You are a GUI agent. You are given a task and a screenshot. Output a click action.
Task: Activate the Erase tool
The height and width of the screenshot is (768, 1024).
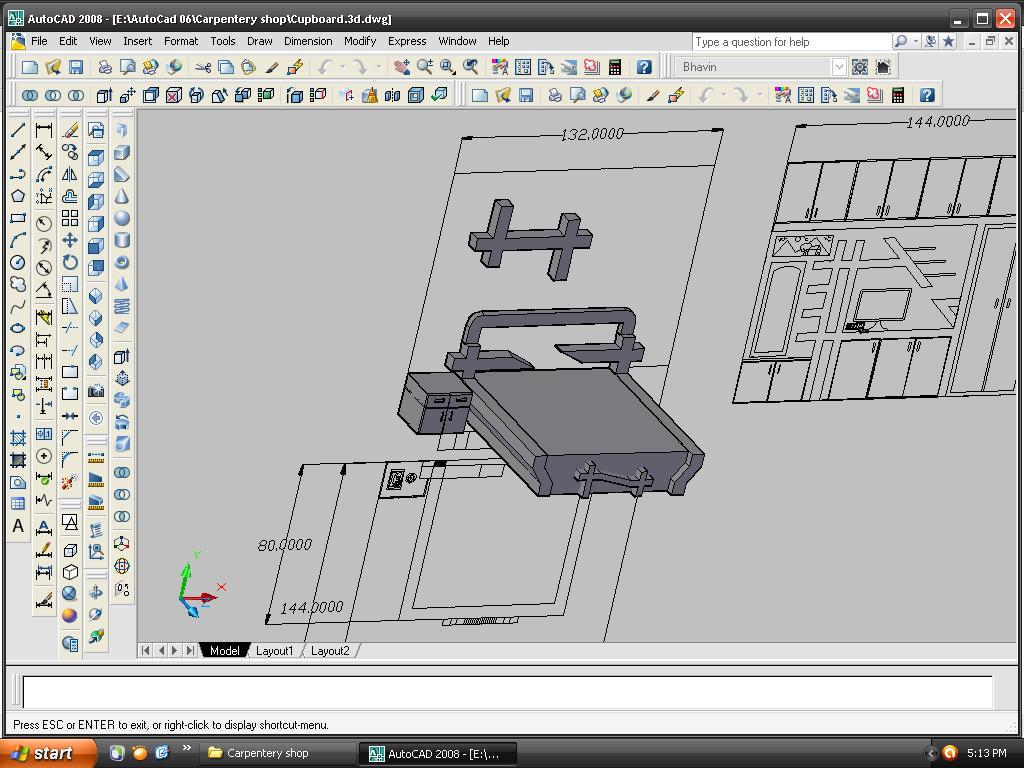point(70,130)
